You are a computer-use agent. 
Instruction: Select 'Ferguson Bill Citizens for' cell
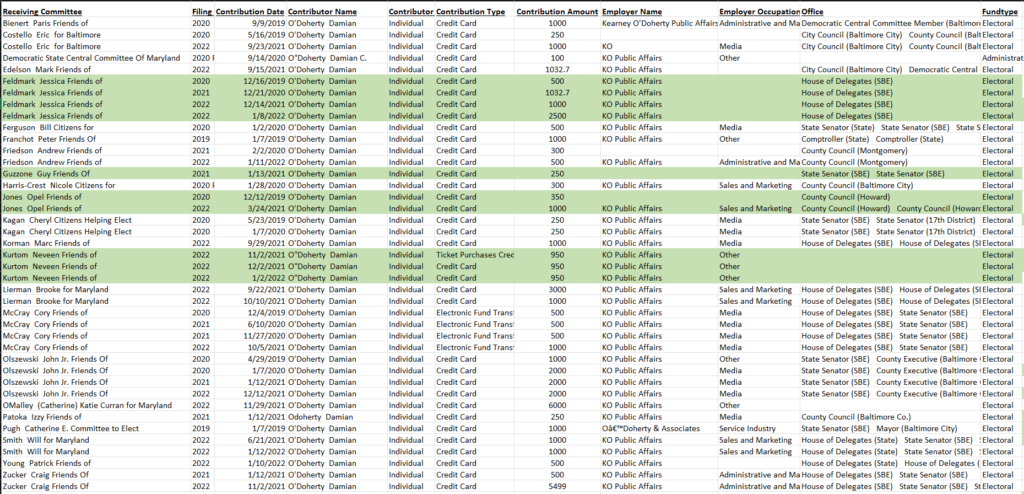[48, 127]
